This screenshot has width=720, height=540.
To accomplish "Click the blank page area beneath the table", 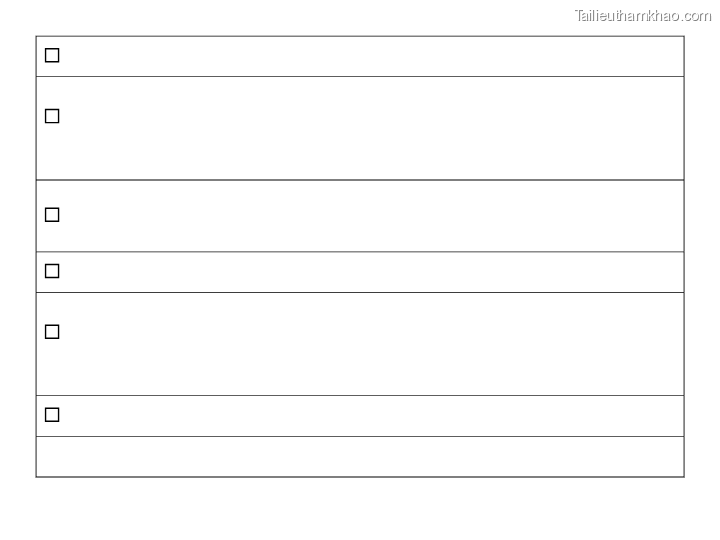I will point(360,508).
